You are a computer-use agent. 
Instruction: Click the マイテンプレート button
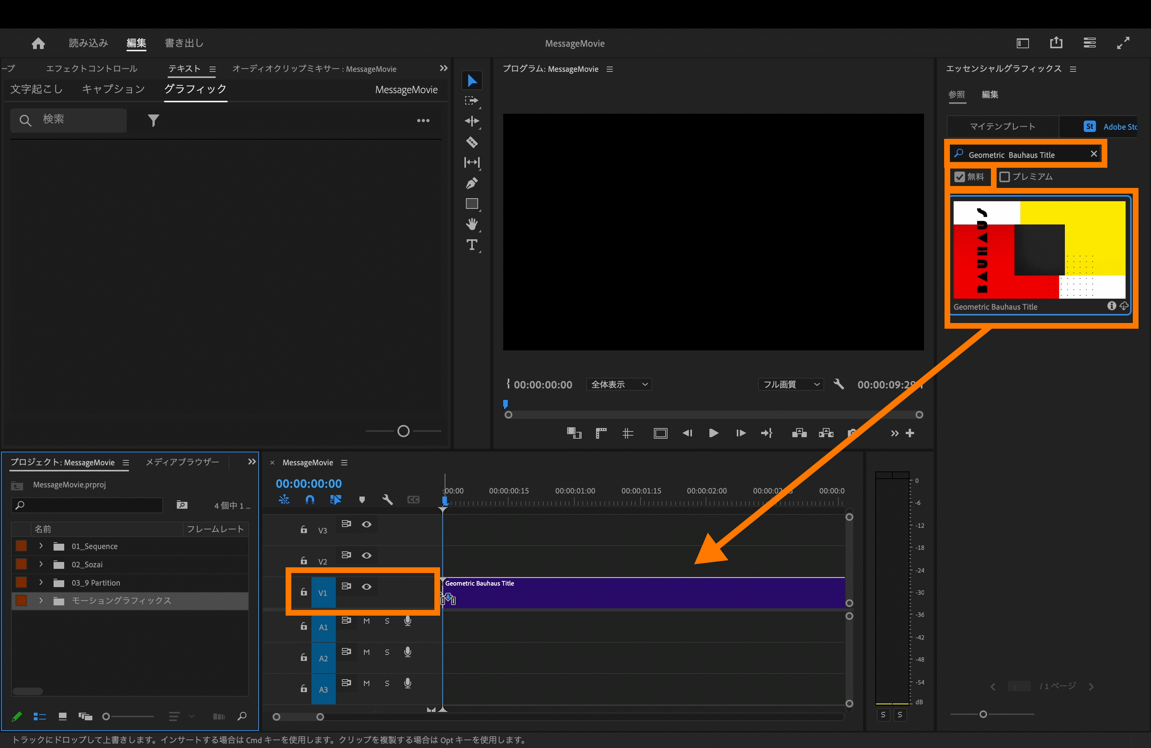pyautogui.click(x=1002, y=127)
